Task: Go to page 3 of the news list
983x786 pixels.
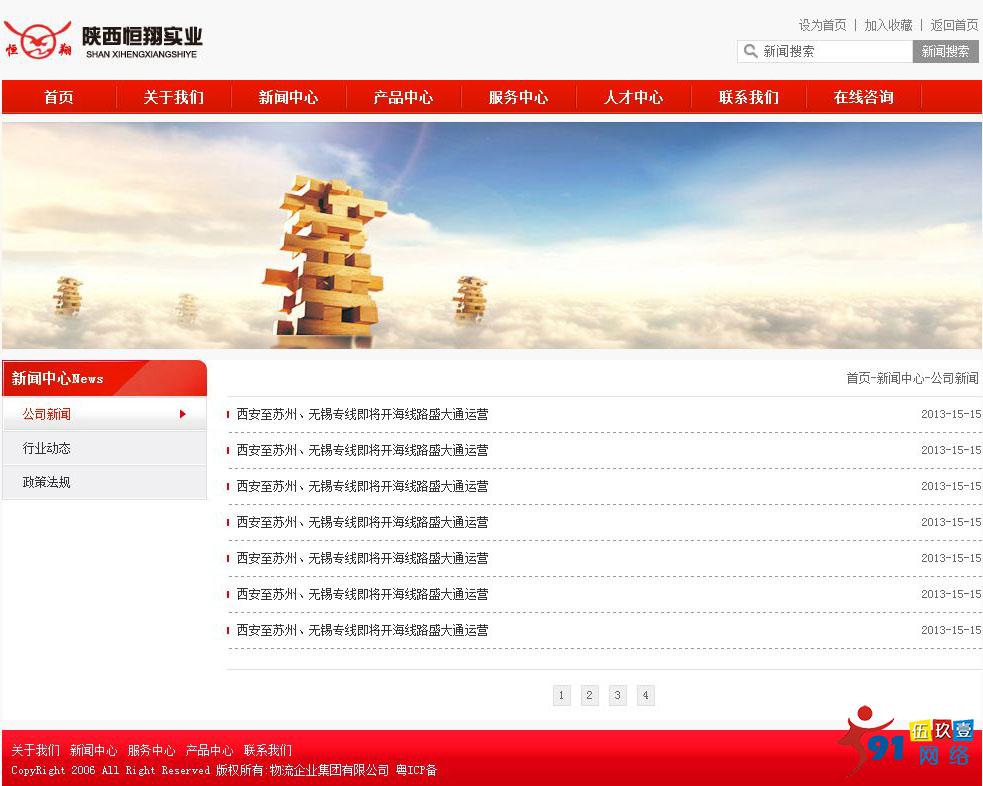Action: pyautogui.click(x=618, y=695)
